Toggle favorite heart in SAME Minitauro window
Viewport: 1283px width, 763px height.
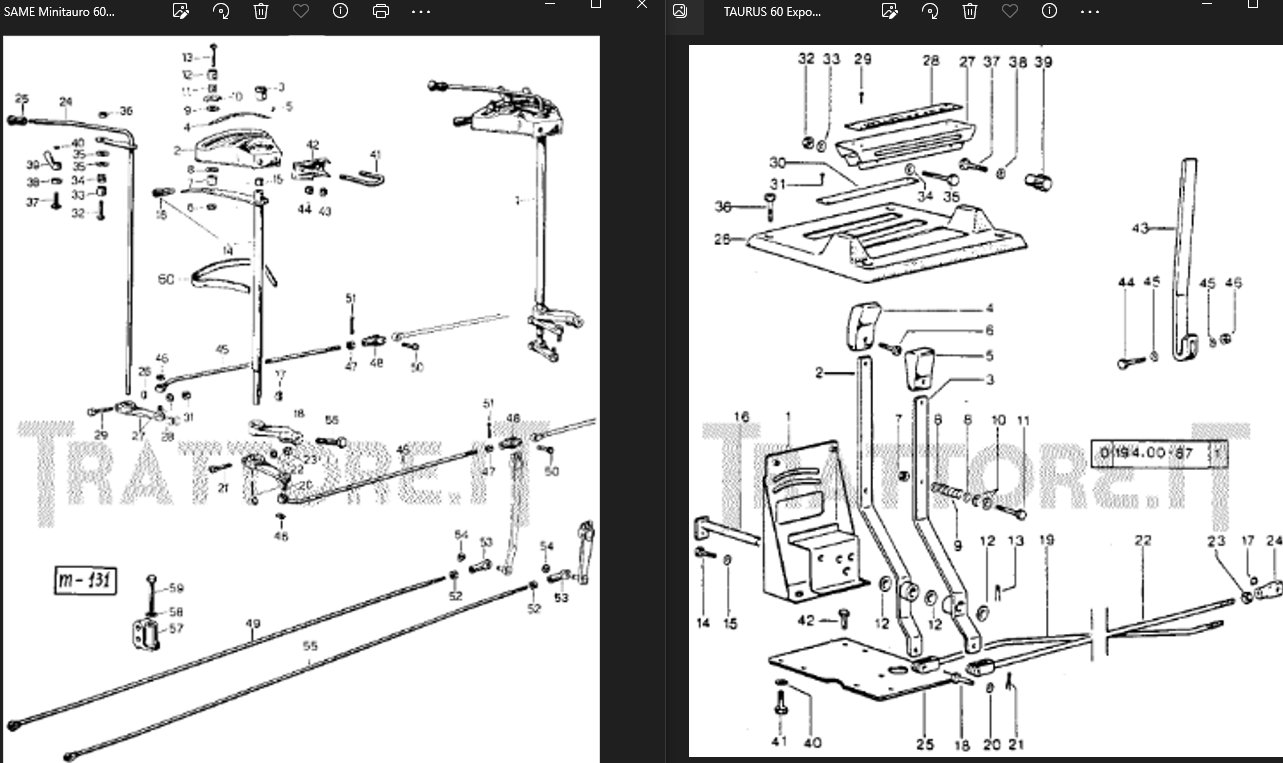pyautogui.click(x=301, y=11)
